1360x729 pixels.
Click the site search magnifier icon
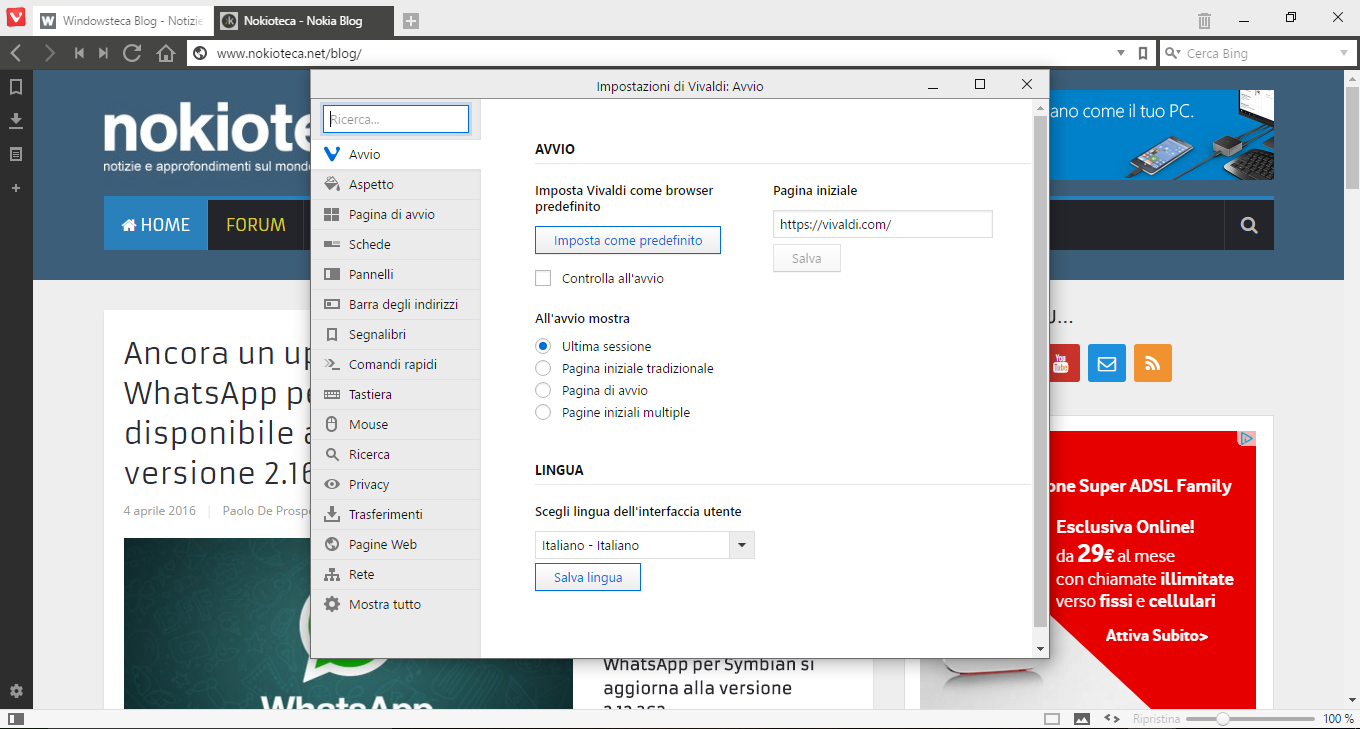tap(1249, 225)
